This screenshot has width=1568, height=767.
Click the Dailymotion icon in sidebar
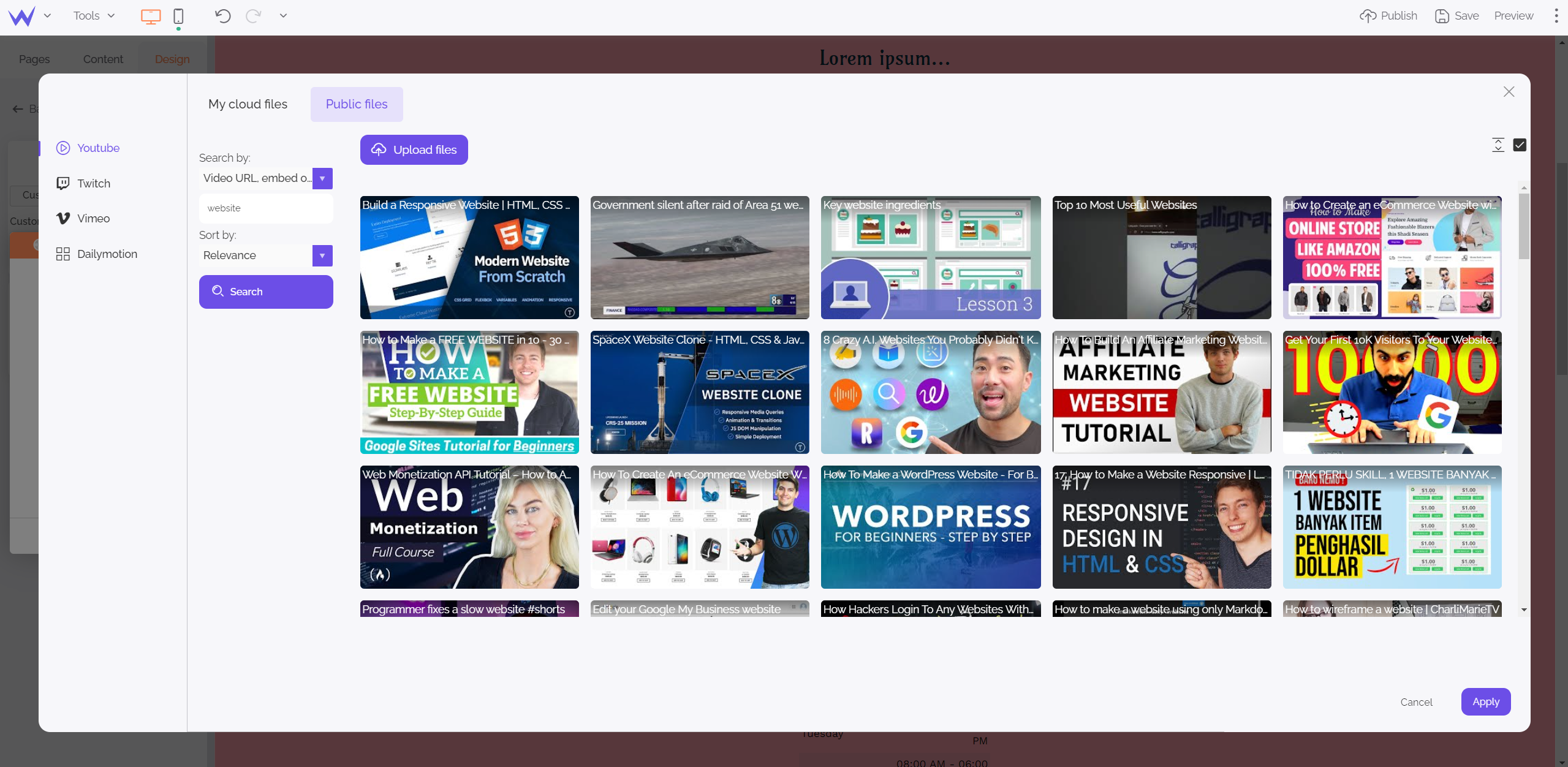(x=63, y=253)
